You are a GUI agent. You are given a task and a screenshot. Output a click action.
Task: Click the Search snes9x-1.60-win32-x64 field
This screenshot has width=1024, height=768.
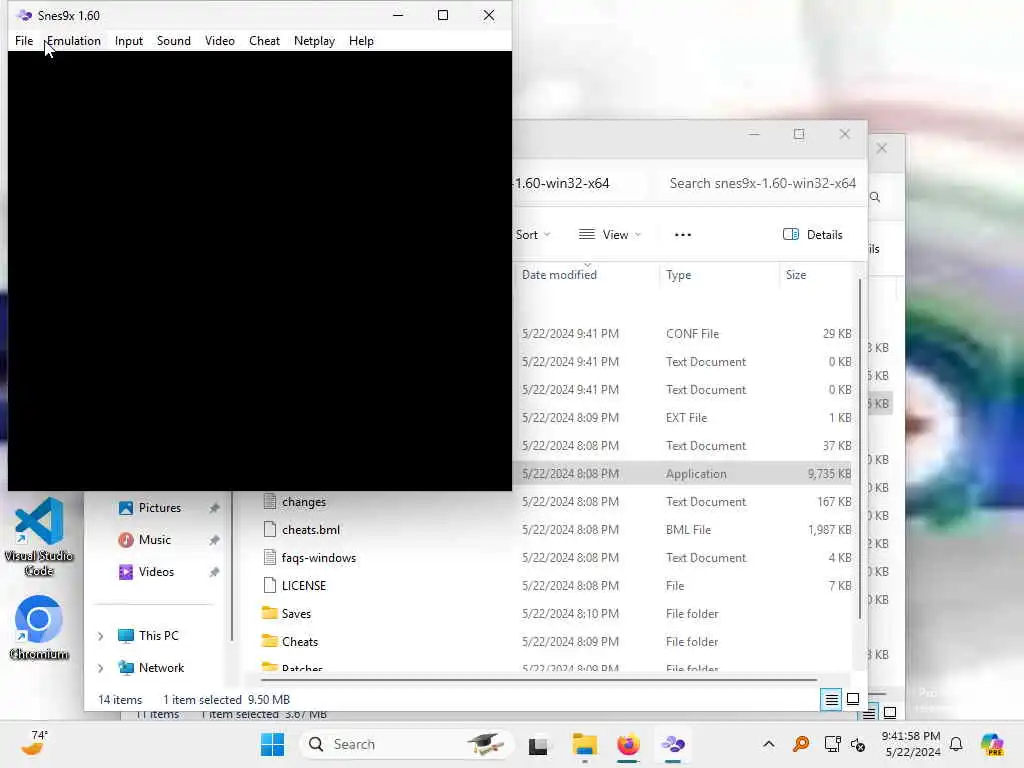[762, 184]
